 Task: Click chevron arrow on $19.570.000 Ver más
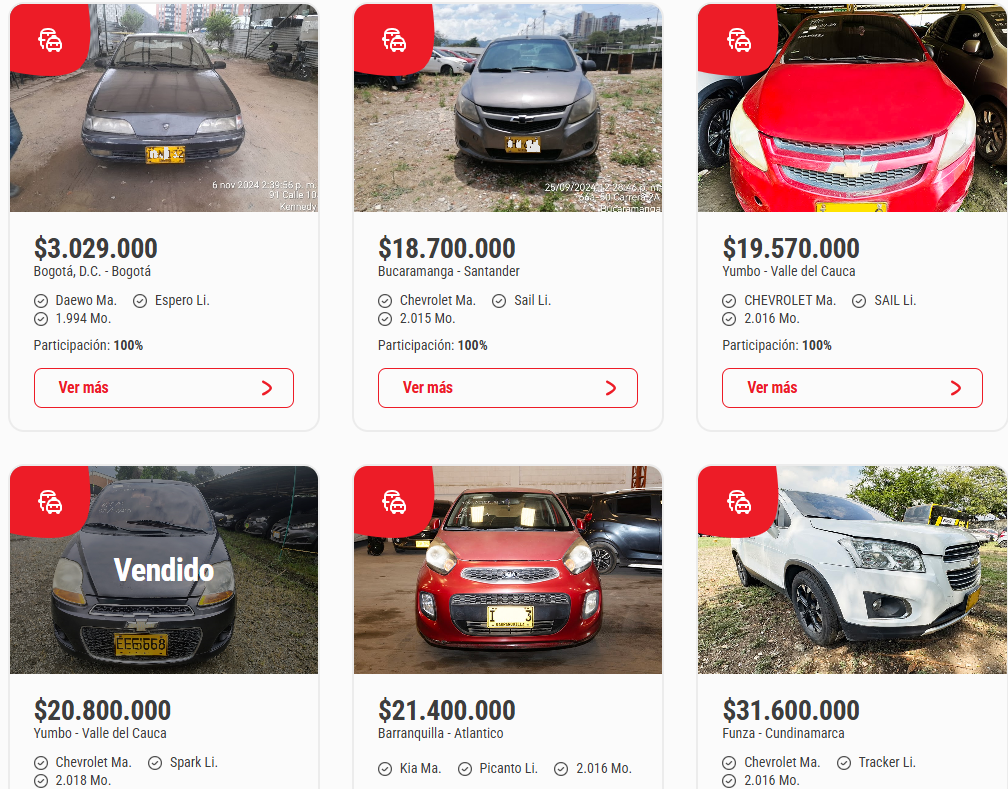coord(956,388)
